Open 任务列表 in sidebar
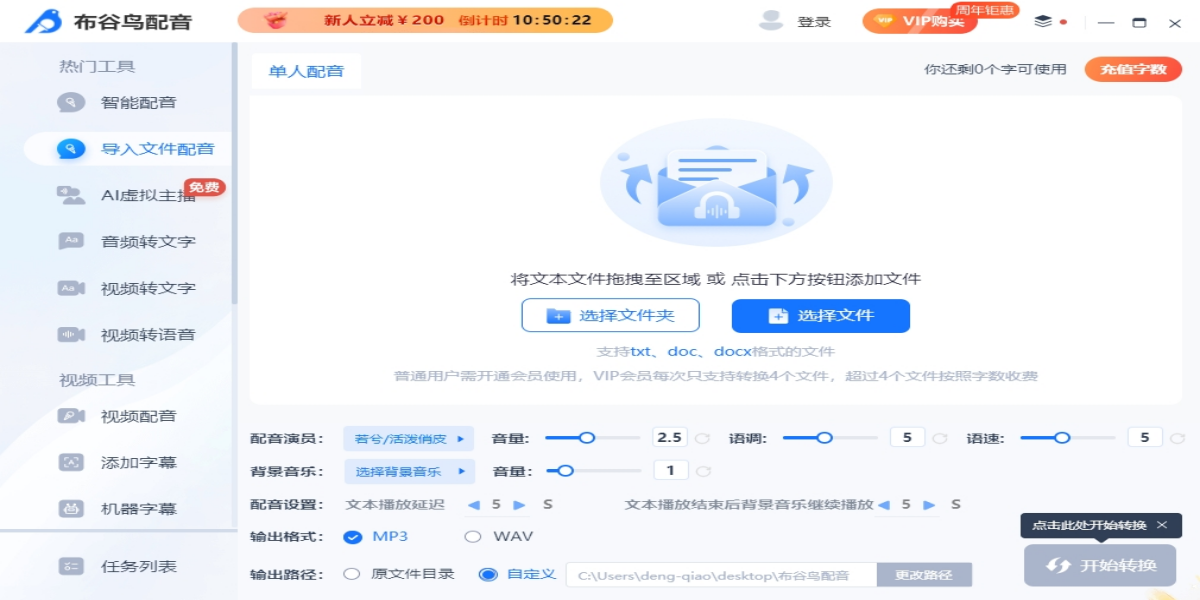1200x600 pixels. point(138,566)
